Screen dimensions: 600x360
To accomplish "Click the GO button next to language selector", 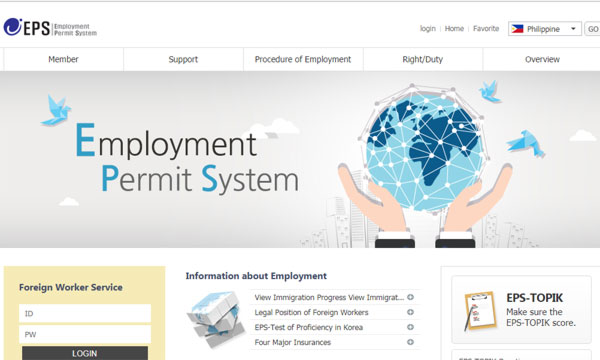I will 592,29.
